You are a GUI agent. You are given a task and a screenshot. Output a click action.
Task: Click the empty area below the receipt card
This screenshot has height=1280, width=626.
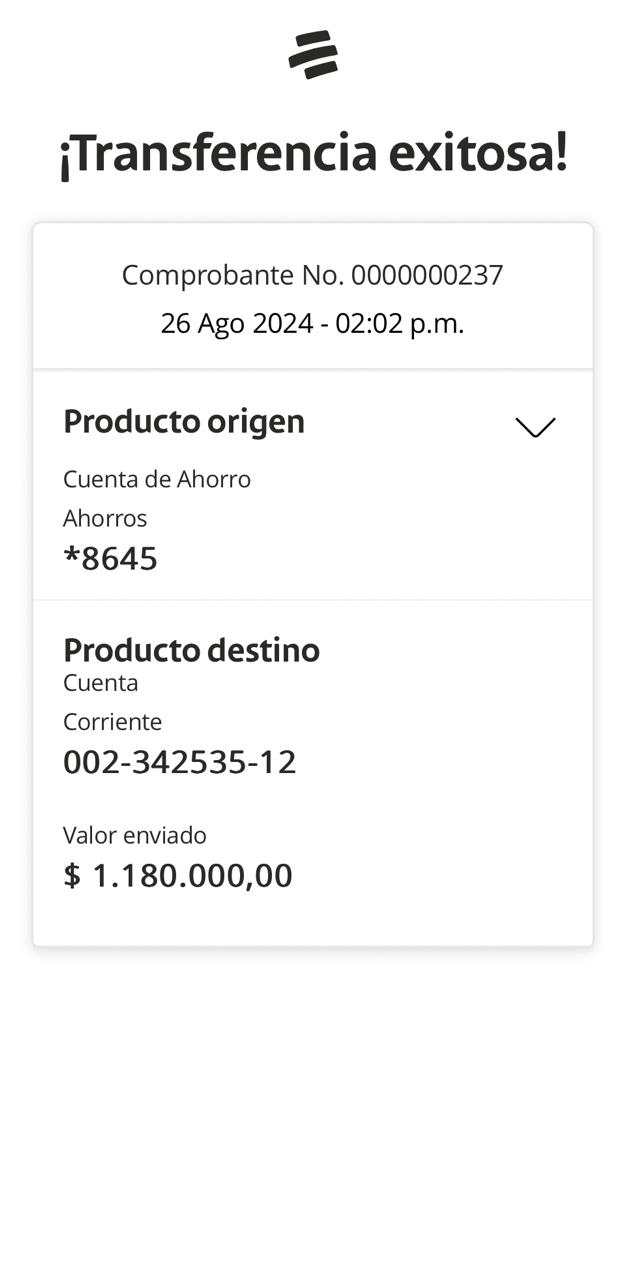click(313, 1100)
